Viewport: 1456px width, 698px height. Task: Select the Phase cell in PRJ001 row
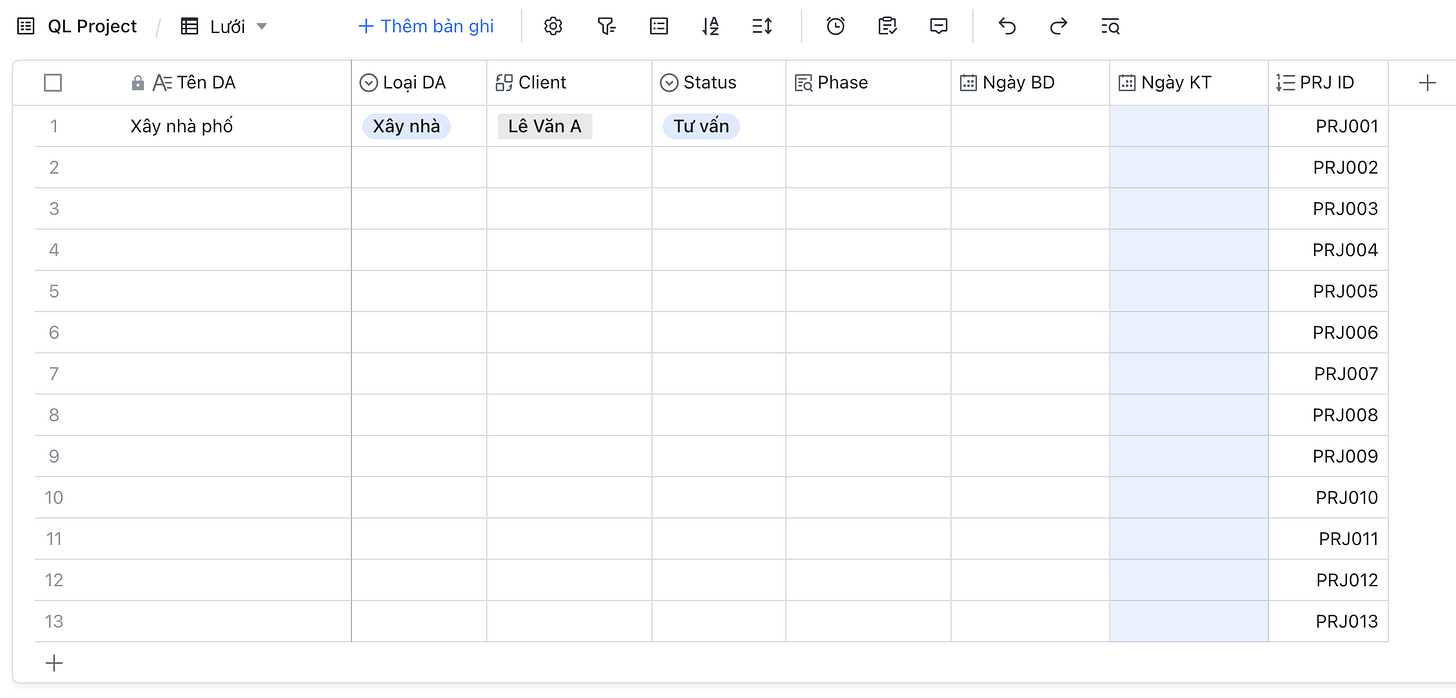(x=869, y=126)
